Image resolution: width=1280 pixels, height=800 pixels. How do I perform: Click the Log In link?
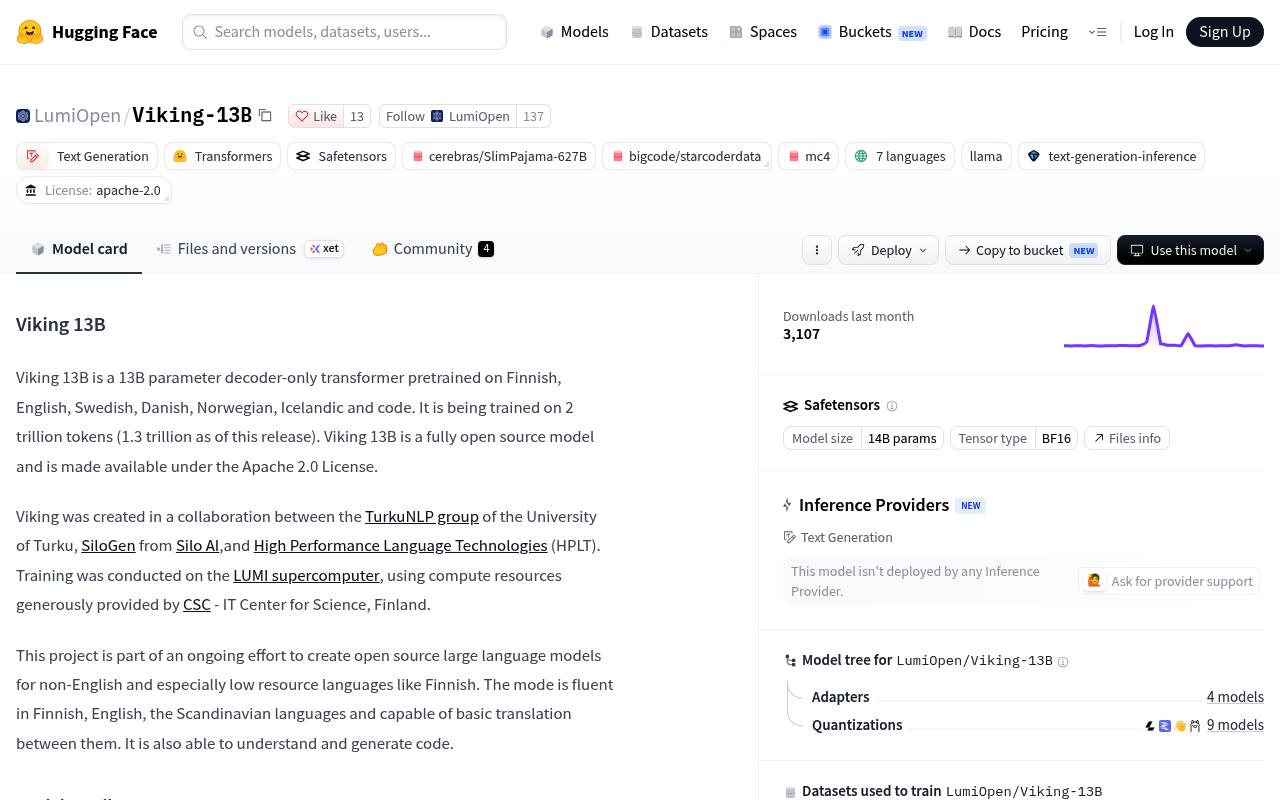[x=1153, y=32]
